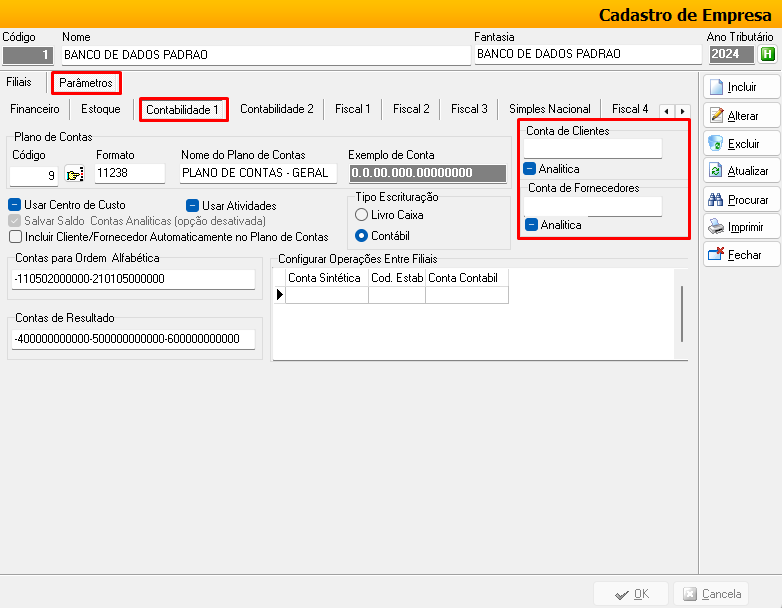Image resolution: width=782 pixels, height=608 pixels.
Task: Click the OK checkmark icon
Action: [x=621, y=595]
